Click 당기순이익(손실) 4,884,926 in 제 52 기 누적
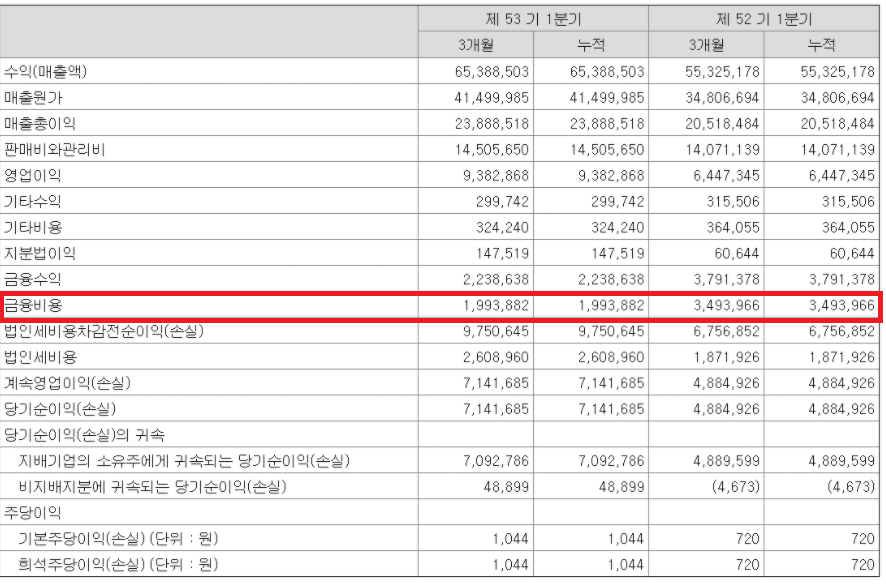This screenshot has height=584, width=886. pyautogui.click(x=841, y=409)
